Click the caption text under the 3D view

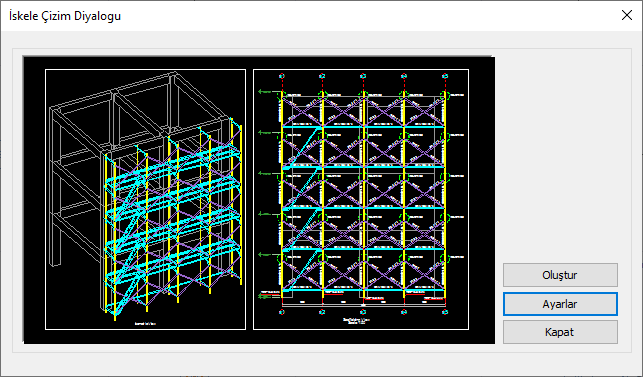click(146, 324)
